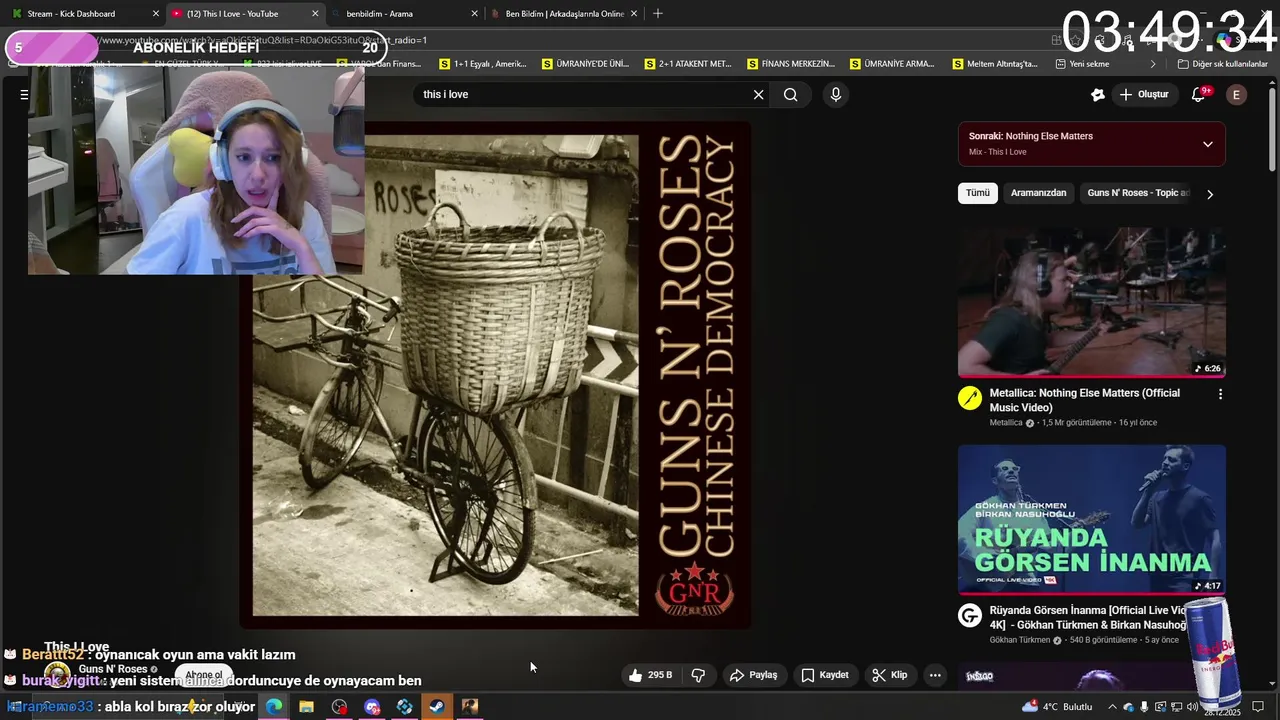Viewport: 1280px width, 720px height.
Task: Open the account avatar labeled E
Action: point(1236,95)
